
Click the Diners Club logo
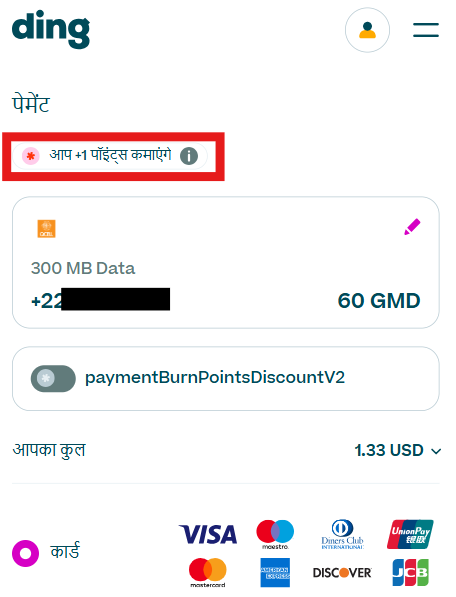pyautogui.click(x=343, y=534)
